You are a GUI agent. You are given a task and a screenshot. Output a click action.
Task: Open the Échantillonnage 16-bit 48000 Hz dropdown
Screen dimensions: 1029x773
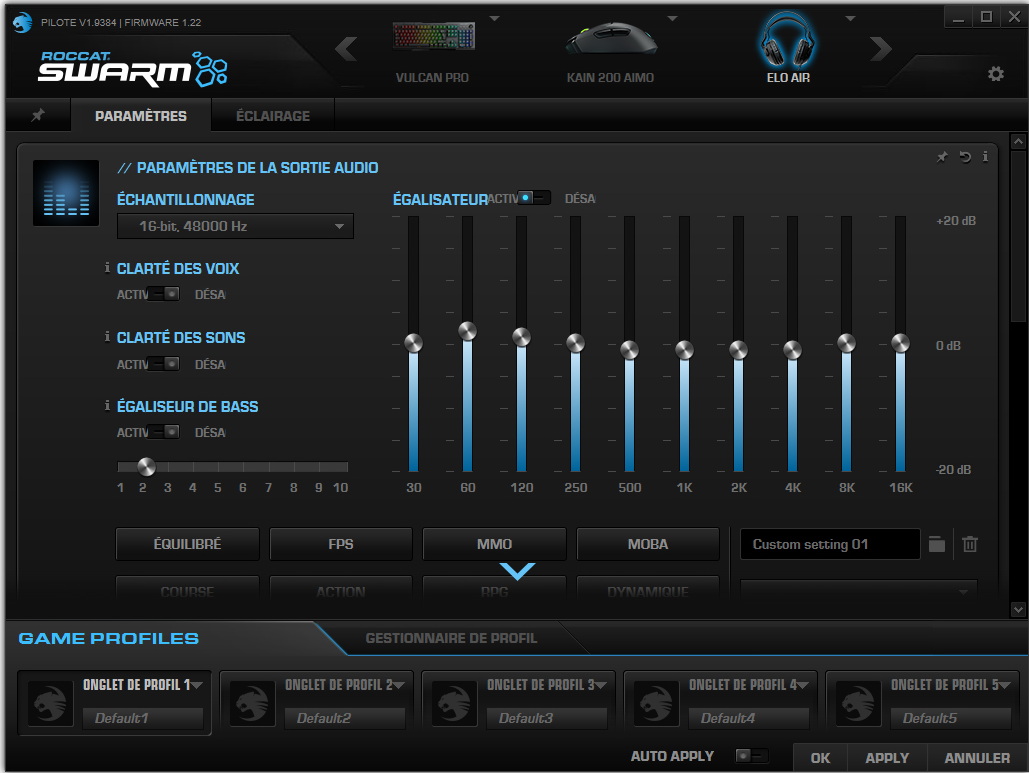[x=235, y=226]
